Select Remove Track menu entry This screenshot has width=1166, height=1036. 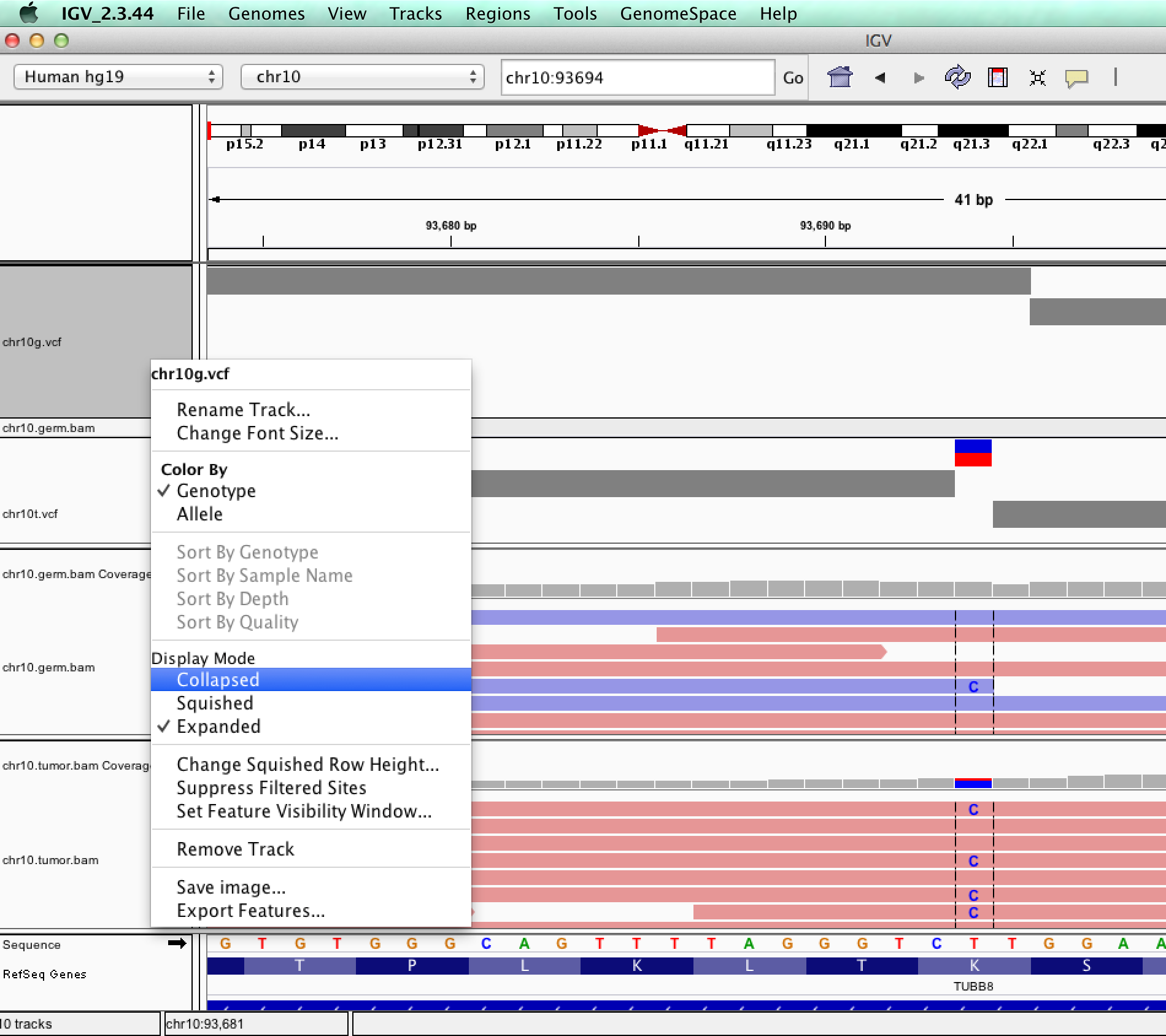(311, 849)
